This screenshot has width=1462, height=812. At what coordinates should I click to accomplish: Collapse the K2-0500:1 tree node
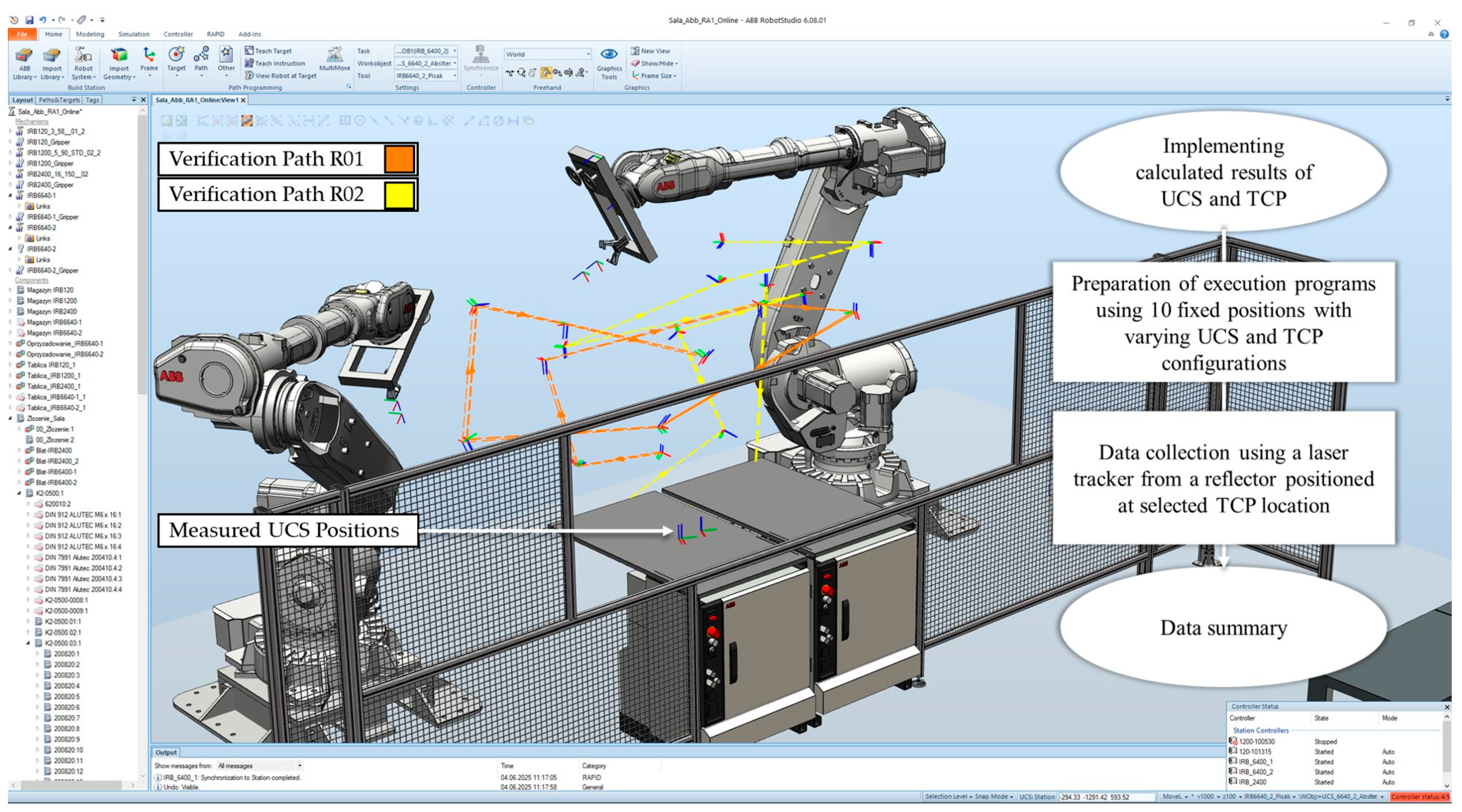pyautogui.click(x=19, y=493)
